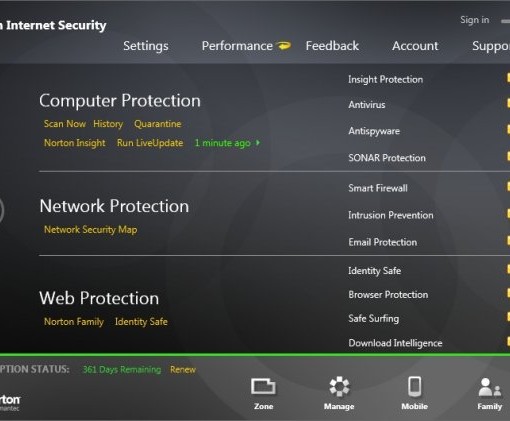
Task: Open the Mobile phone icon
Action: coord(414,387)
